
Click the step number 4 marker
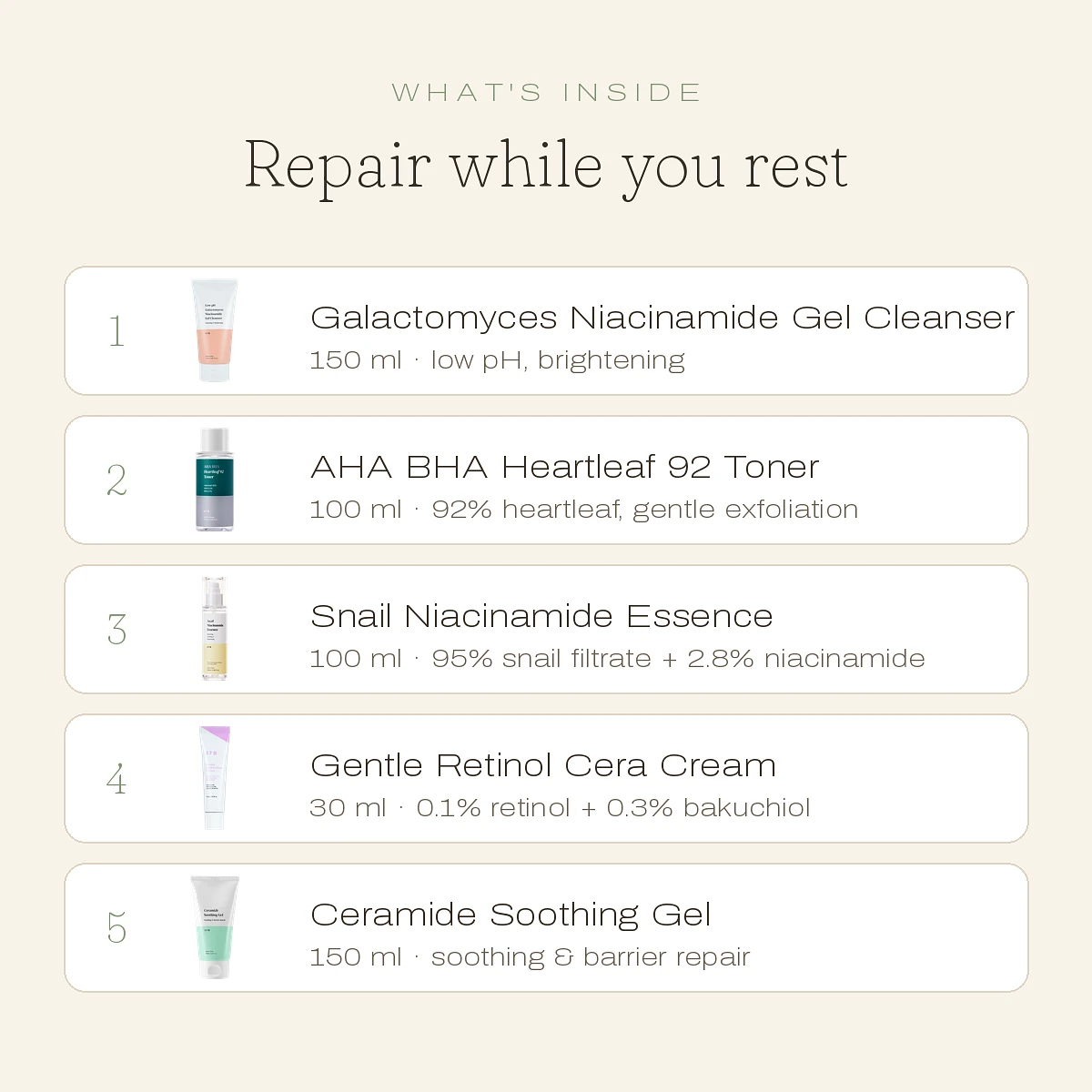coord(116,779)
